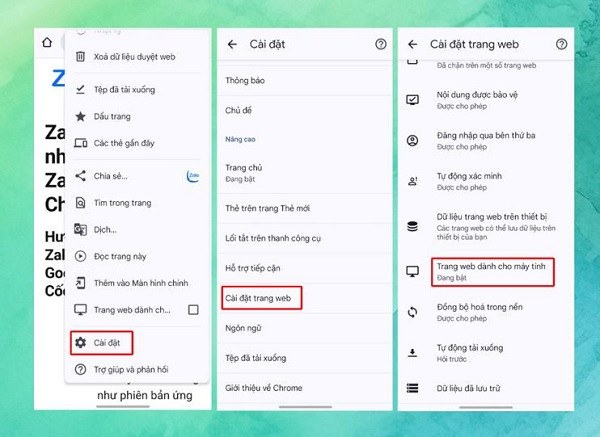Click gear icon beside Cài đặt

click(x=80, y=342)
